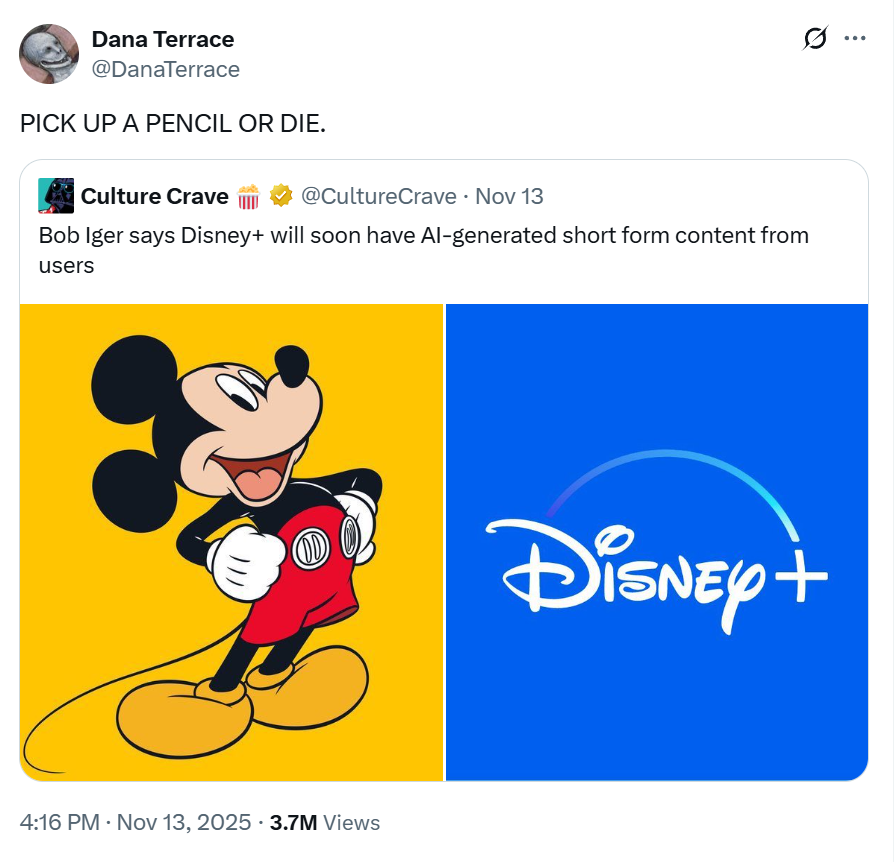Image resolution: width=896 pixels, height=862 pixels.
Task: Click the quoted tweet's Nov 13 date
Action: [509, 196]
